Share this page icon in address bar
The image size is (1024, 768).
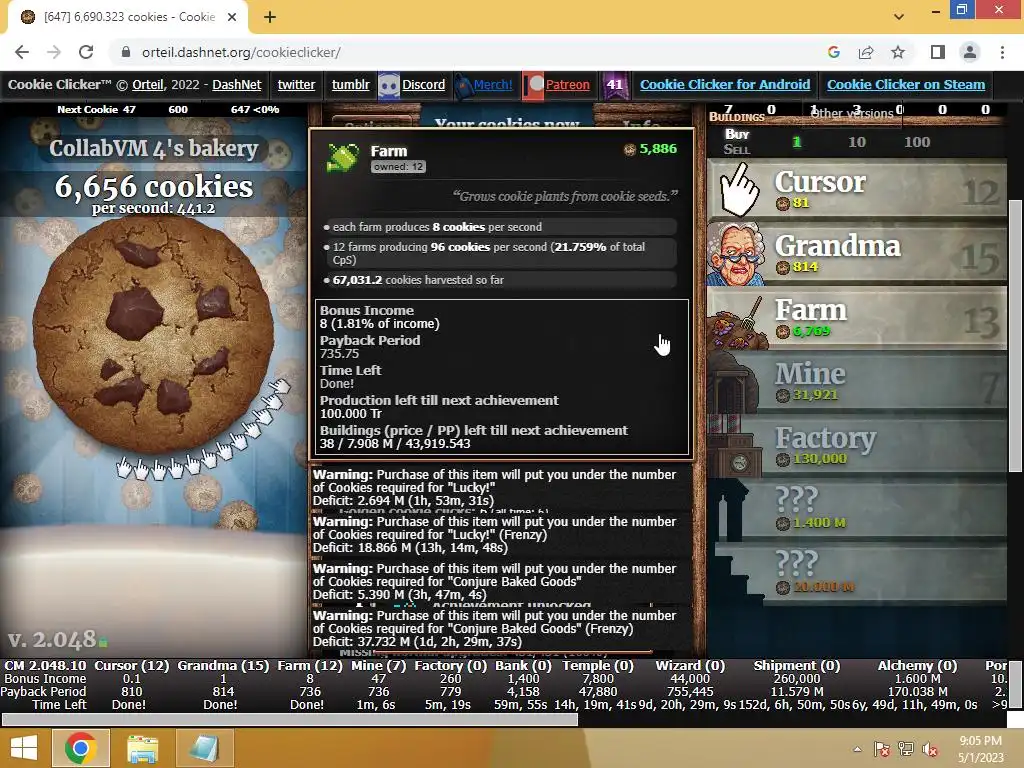(866, 52)
